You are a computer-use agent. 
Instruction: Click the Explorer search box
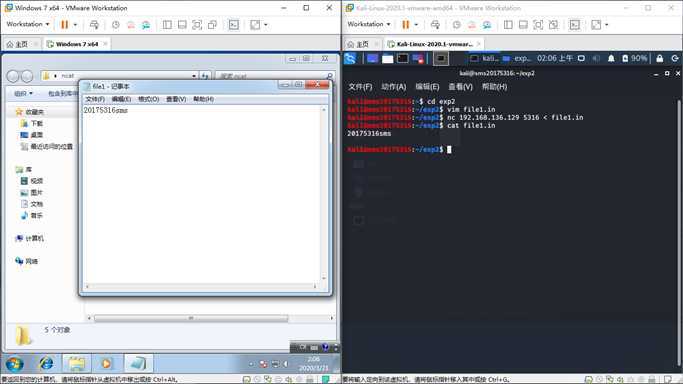[x=274, y=76]
